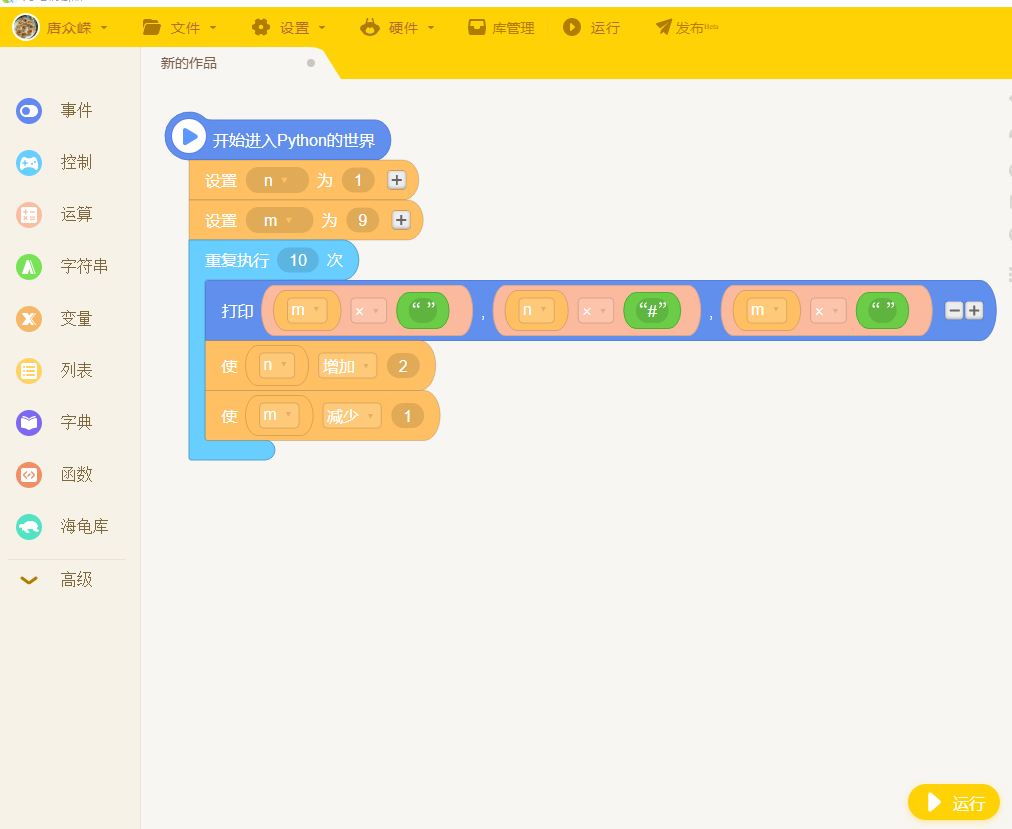Image resolution: width=1012 pixels, height=829 pixels.
Task: Expand the 高级 advanced section
Action: pos(56,580)
